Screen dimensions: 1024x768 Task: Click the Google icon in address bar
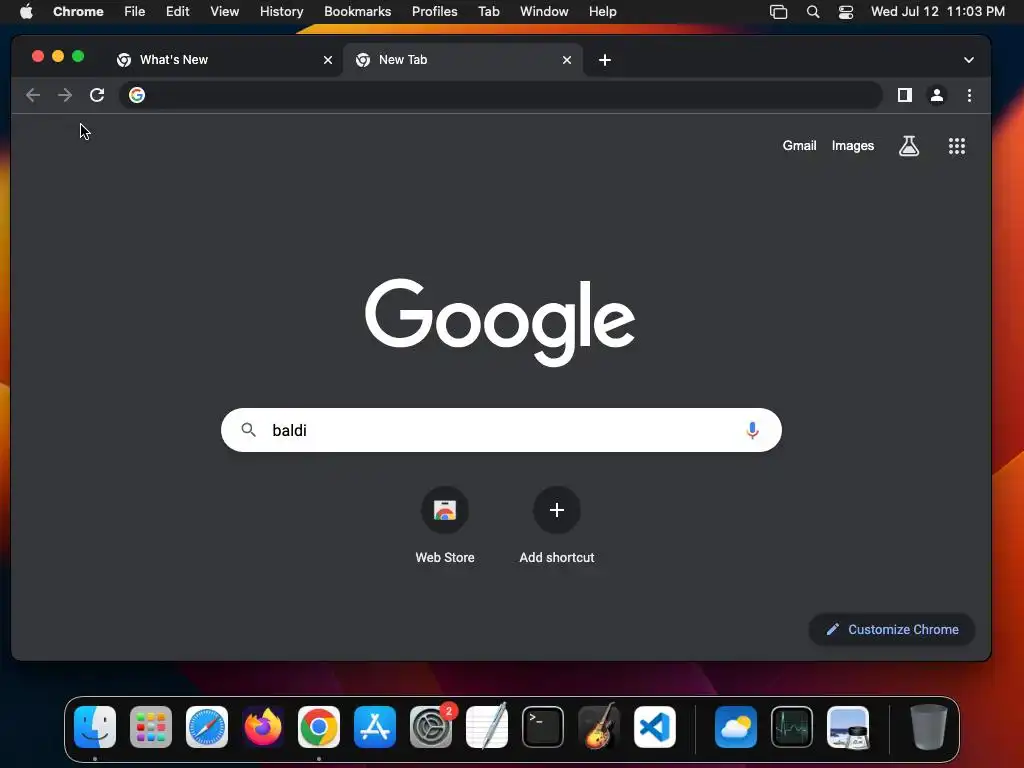tap(136, 95)
